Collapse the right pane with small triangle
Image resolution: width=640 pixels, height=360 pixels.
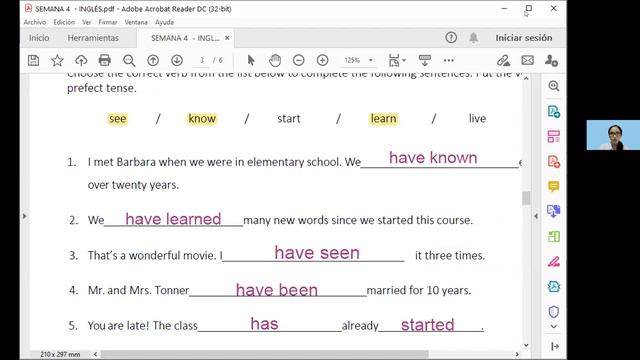coord(536,216)
